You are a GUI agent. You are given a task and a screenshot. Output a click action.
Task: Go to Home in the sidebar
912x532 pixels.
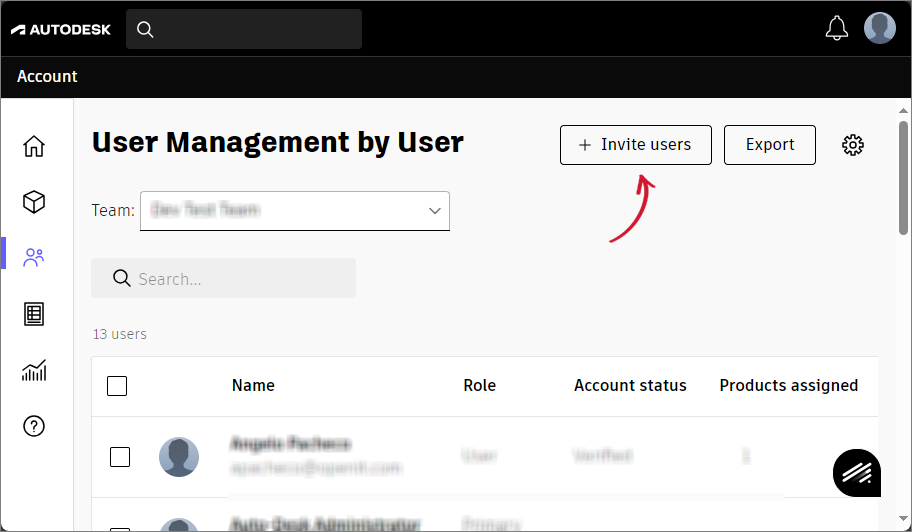tap(34, 146)
